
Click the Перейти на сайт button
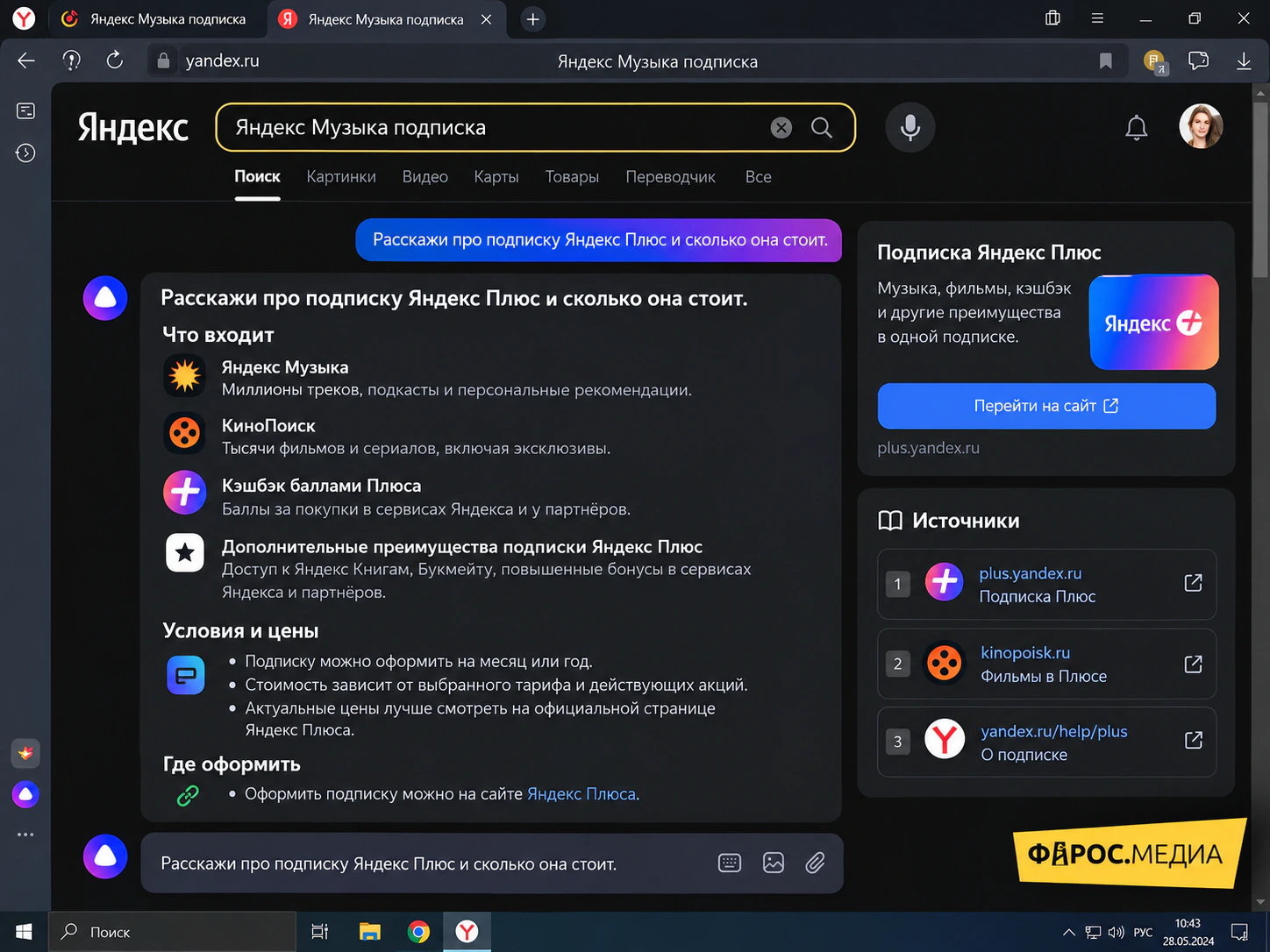pos(1046,406)
